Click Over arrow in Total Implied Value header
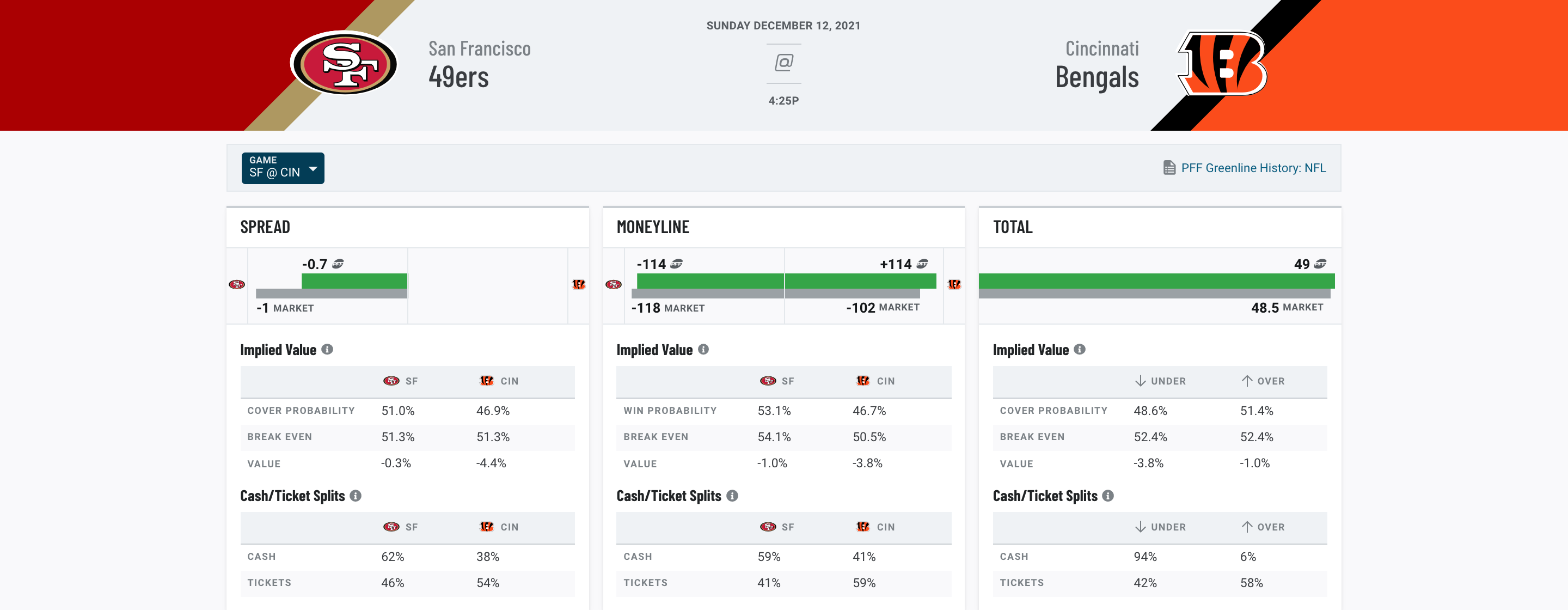Image resolution: width=1568 pixels, height=610 pixels. 1247,381
